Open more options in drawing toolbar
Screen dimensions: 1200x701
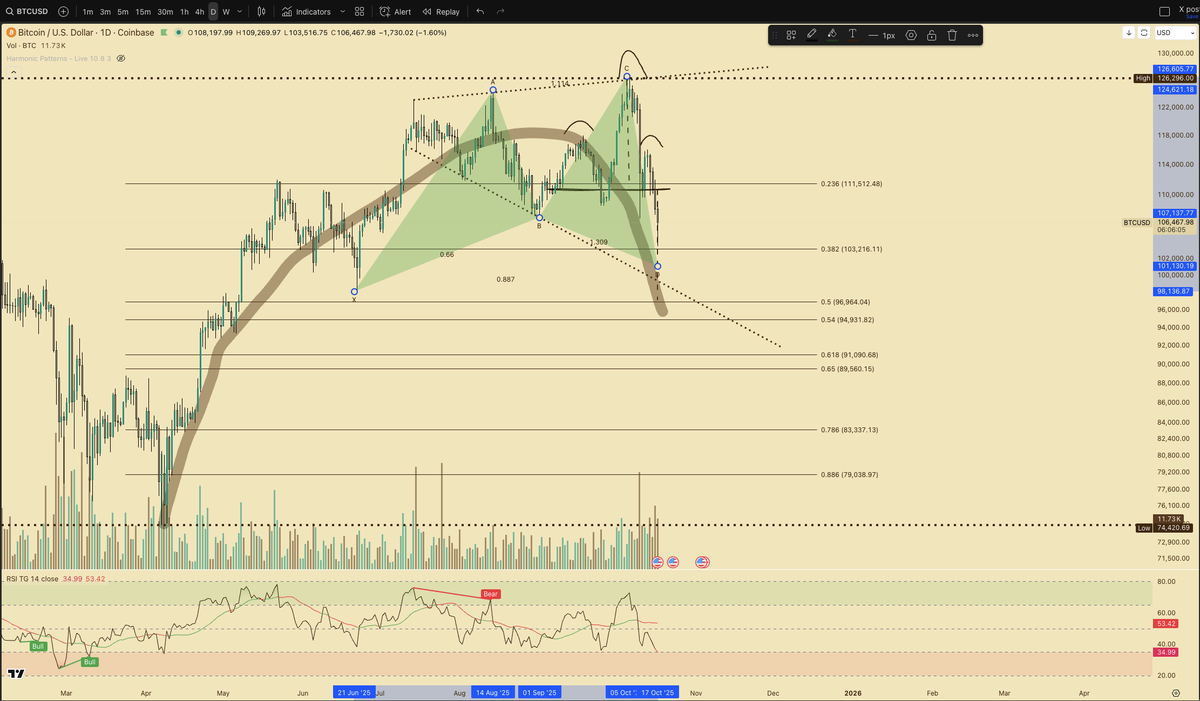(x=972, y=35)
